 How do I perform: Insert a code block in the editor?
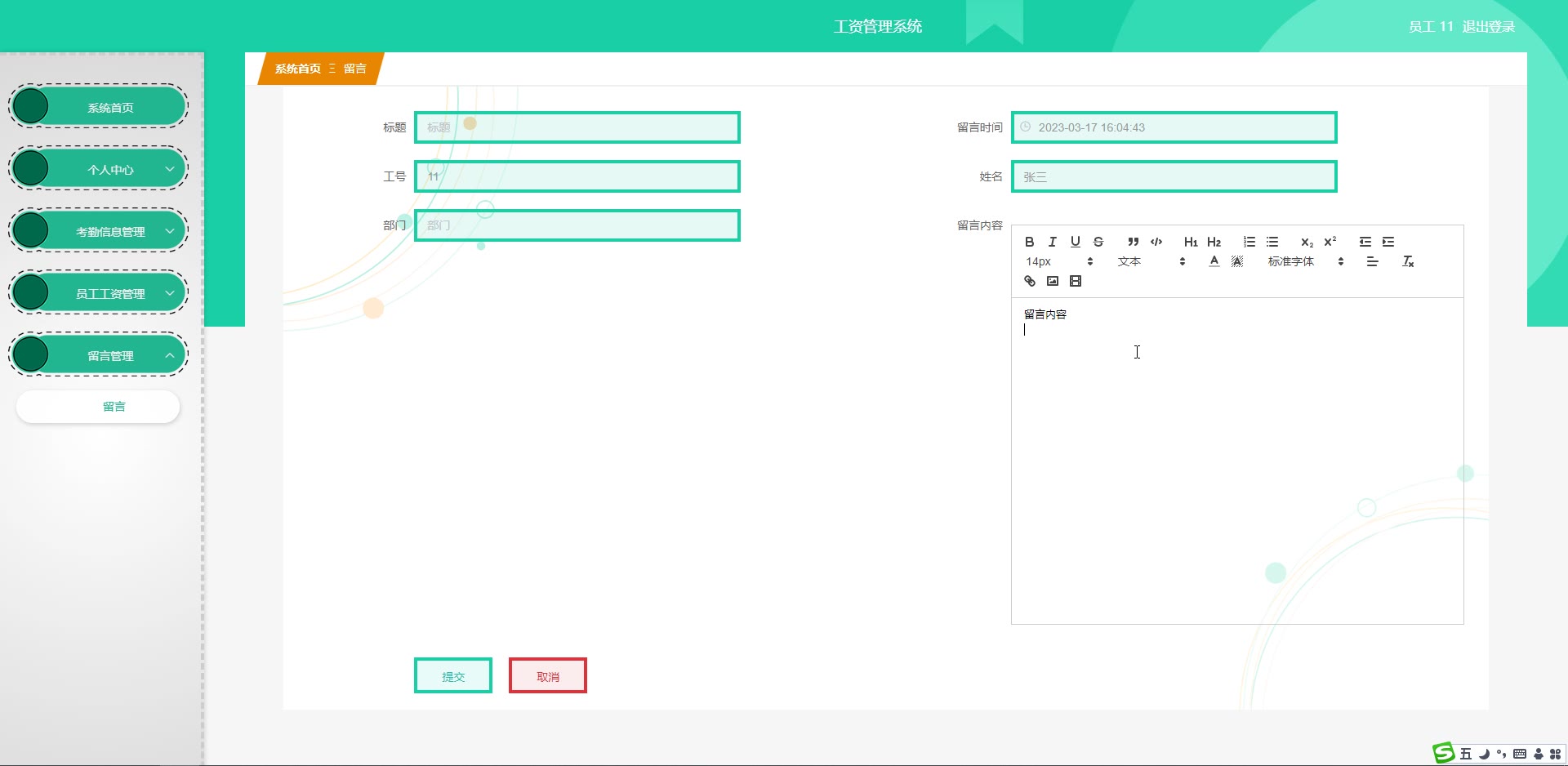(x=1156, y=242)
